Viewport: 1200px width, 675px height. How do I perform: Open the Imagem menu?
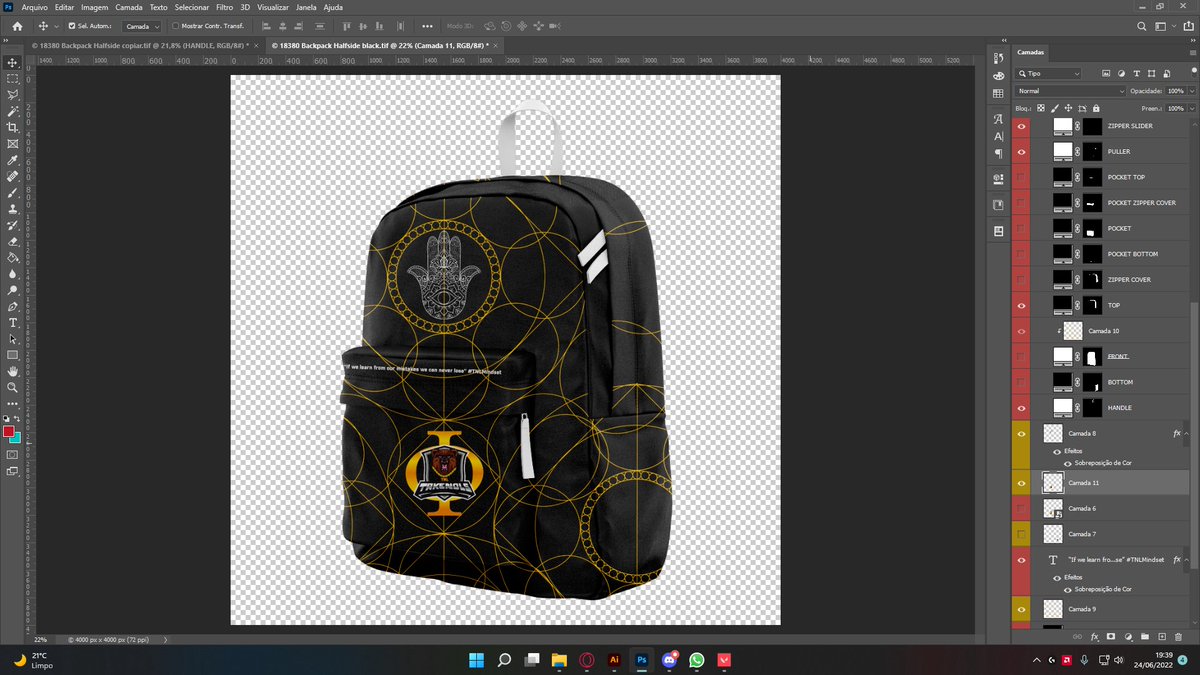pos(95,7)
